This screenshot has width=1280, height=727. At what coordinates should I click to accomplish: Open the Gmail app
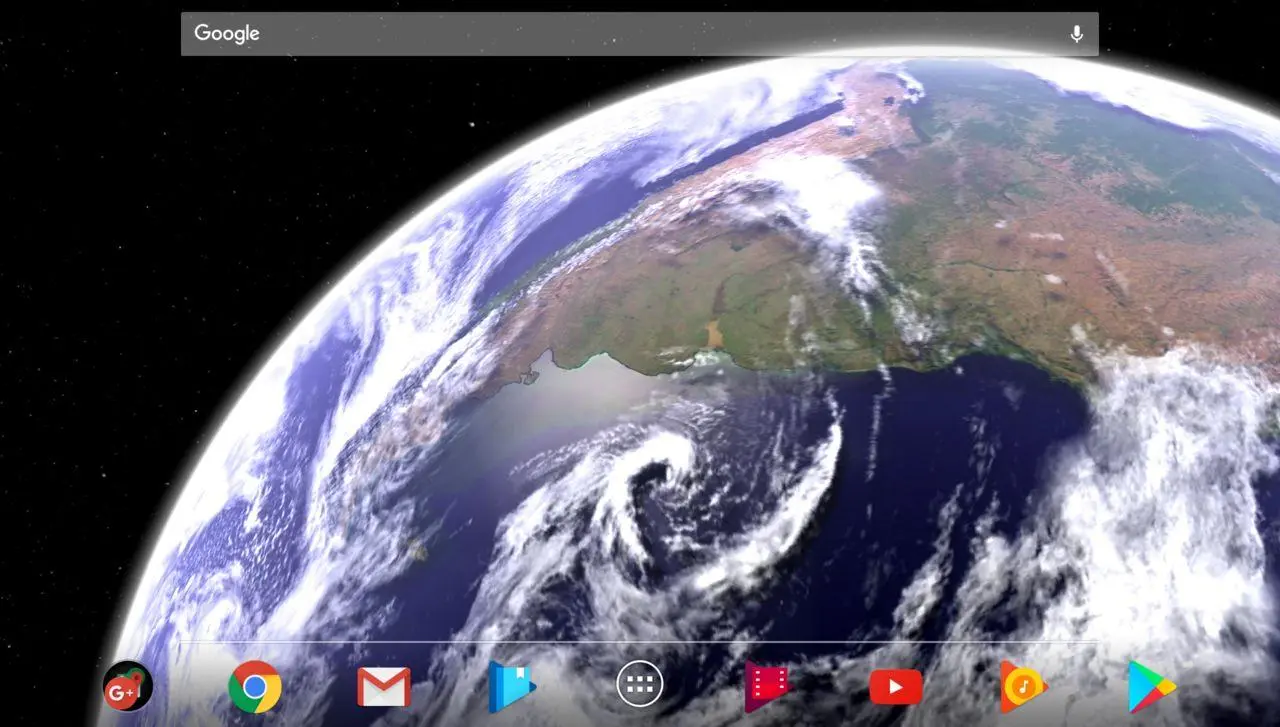coord(384,687)
